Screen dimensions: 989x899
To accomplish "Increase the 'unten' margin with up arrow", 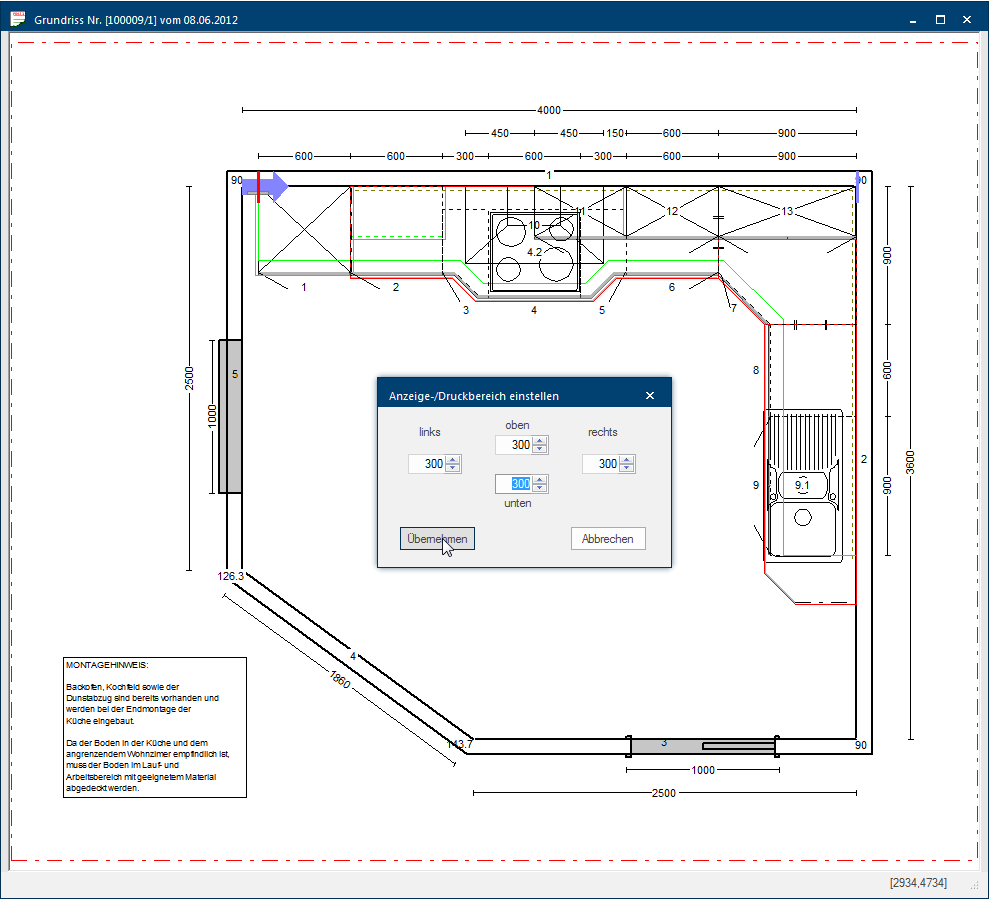I will [x=540, y=480].
